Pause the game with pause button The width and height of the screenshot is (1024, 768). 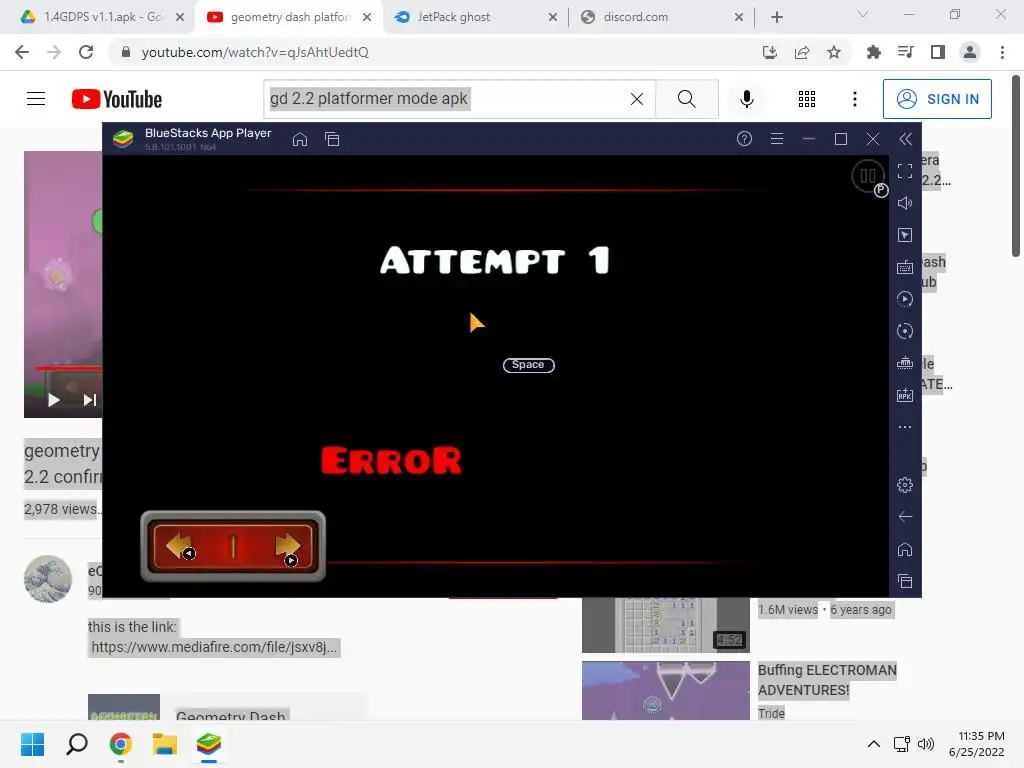coord(868,176)
